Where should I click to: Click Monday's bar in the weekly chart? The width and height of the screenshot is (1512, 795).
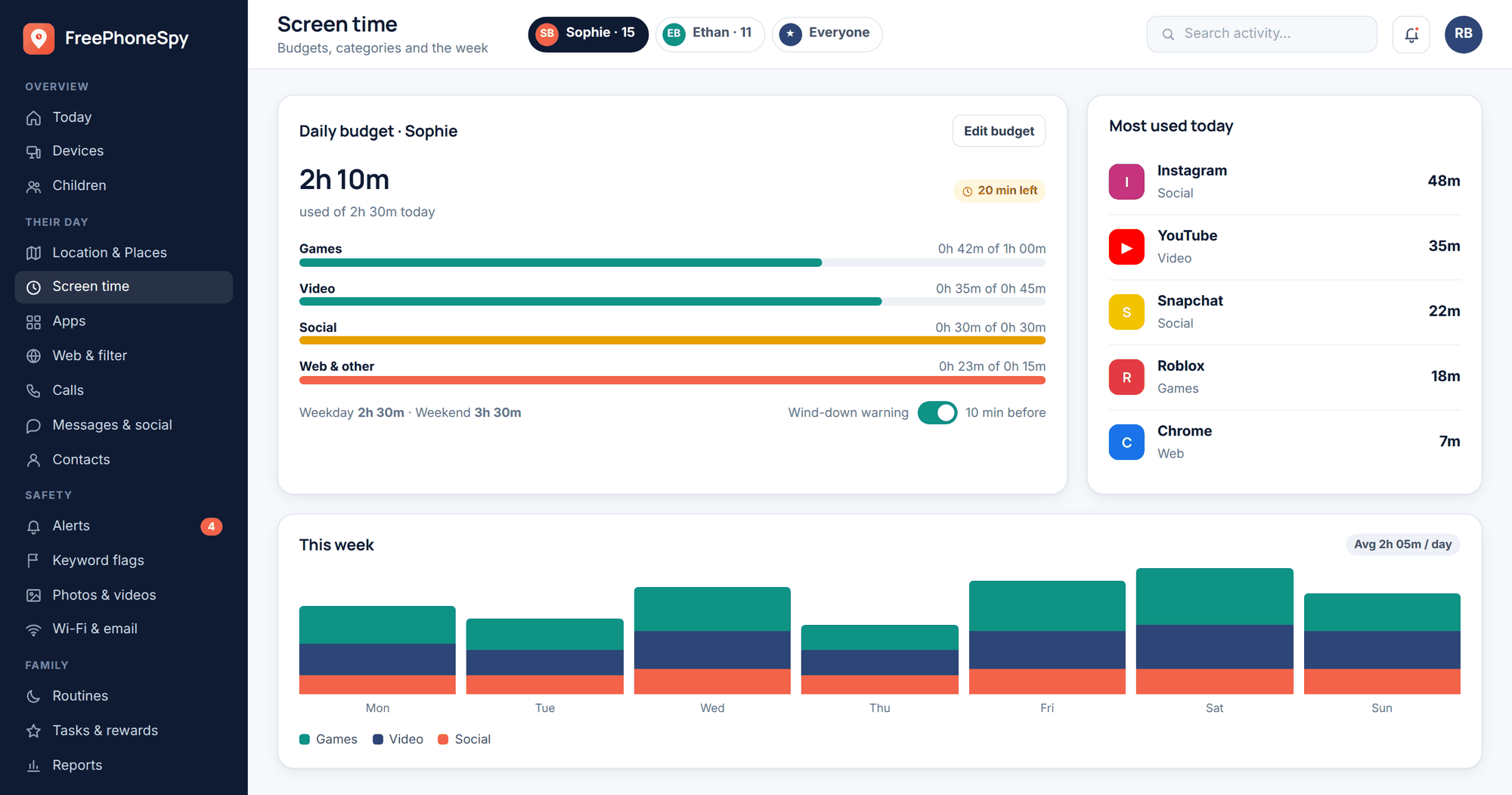click(377, 650)
